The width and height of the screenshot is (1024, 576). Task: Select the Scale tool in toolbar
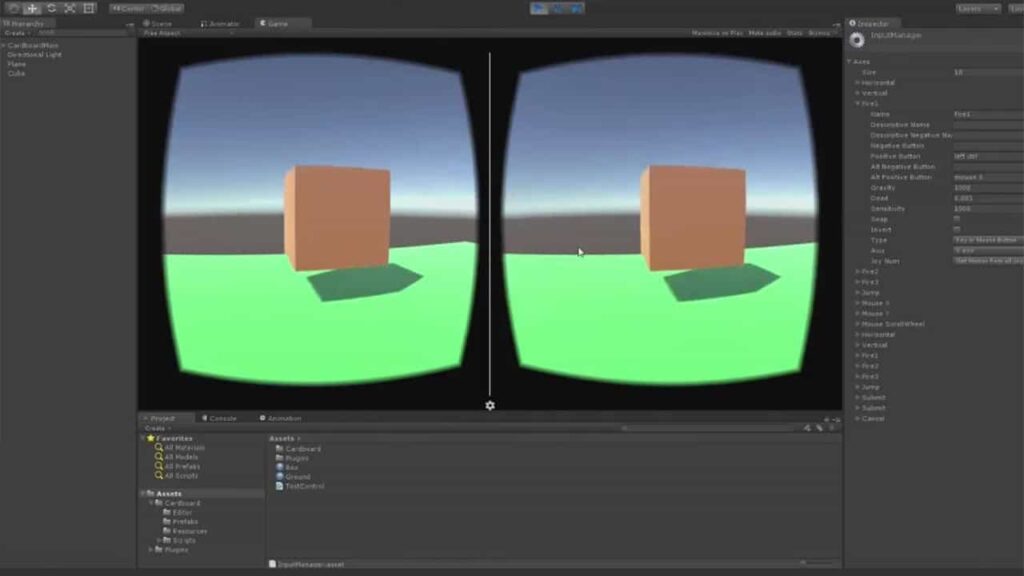click(70, 8)
